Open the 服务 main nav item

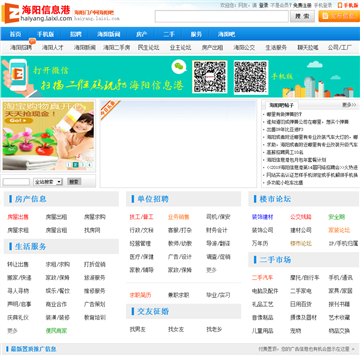point(196,34)
